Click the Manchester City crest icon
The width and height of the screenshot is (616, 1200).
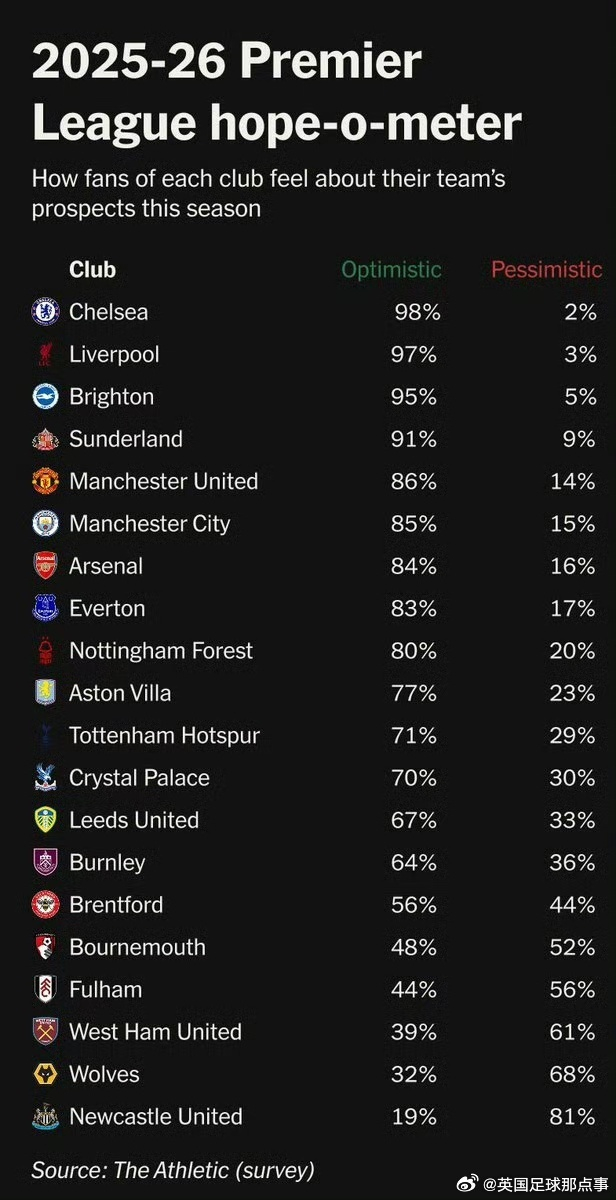tap(46, 524)
